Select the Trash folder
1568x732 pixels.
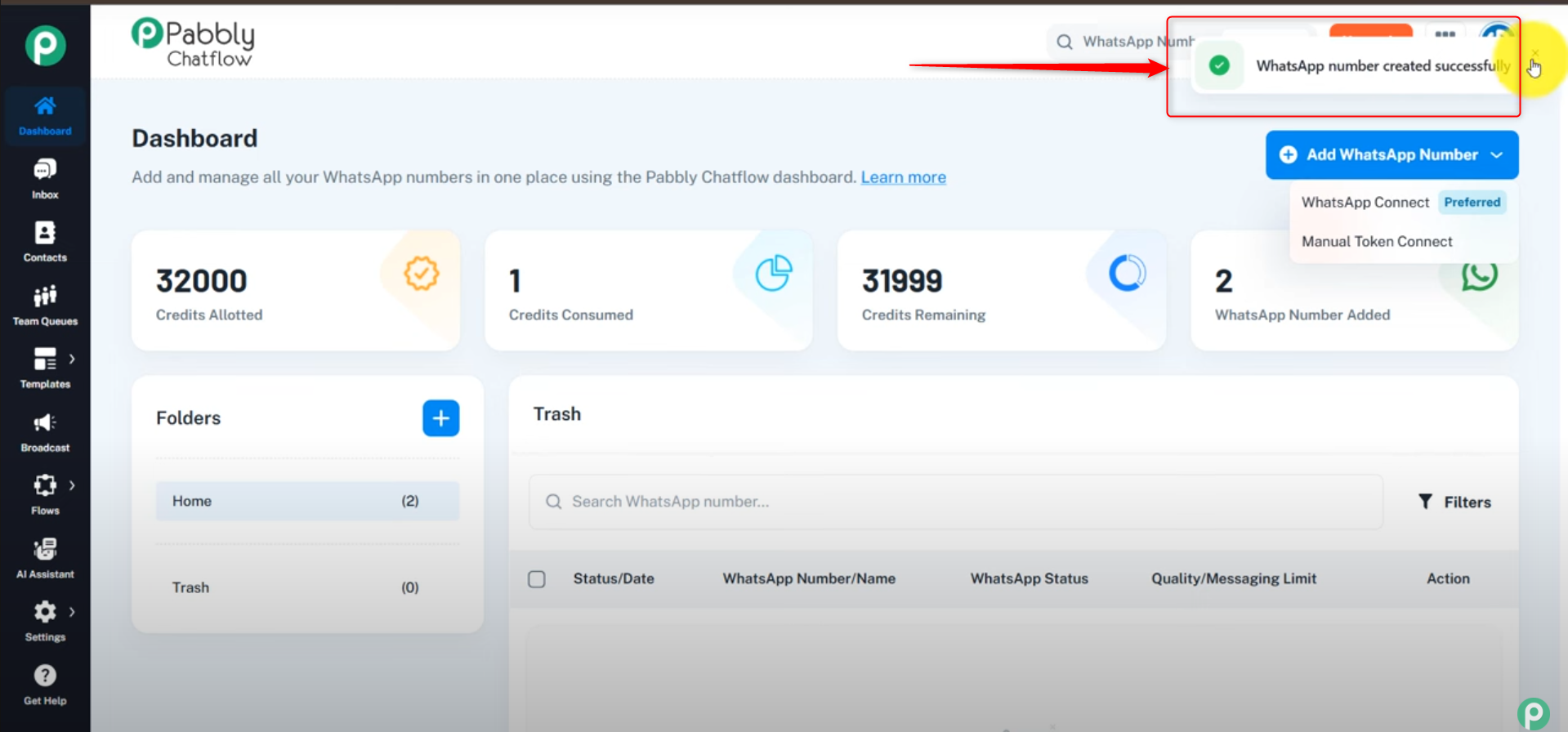307,587
